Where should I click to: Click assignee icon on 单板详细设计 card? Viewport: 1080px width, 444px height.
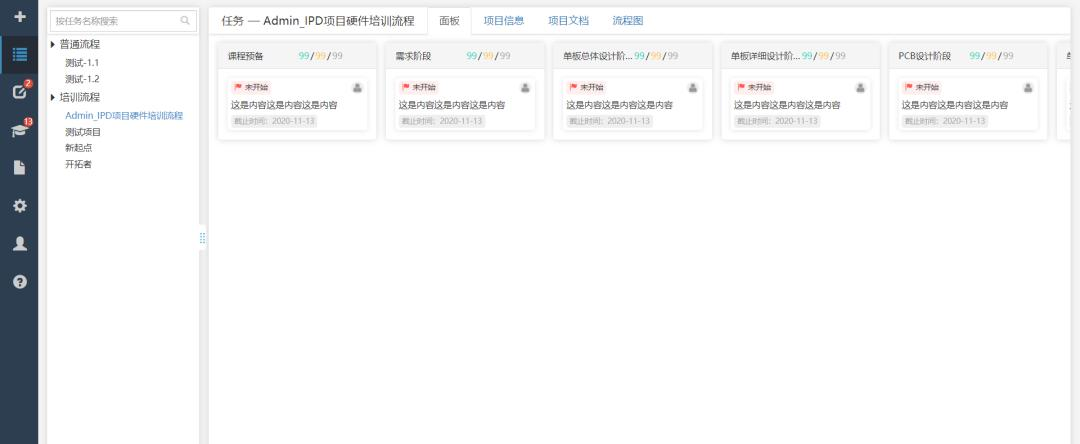pos(860,87)
